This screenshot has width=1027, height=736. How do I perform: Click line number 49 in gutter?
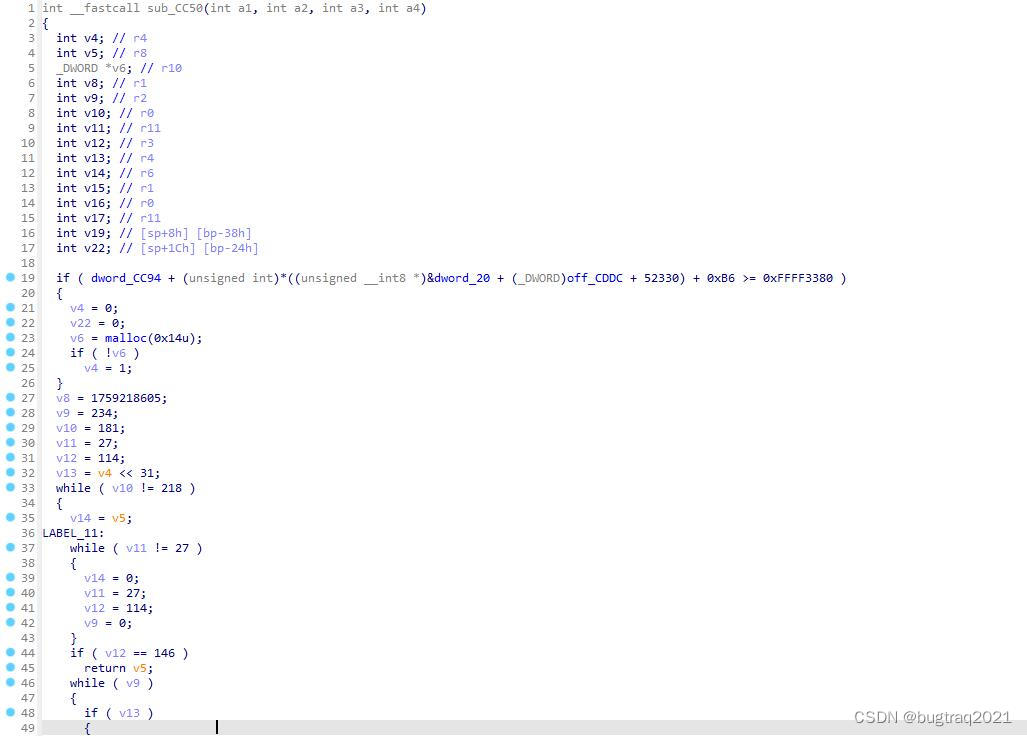tap(28, 728)
